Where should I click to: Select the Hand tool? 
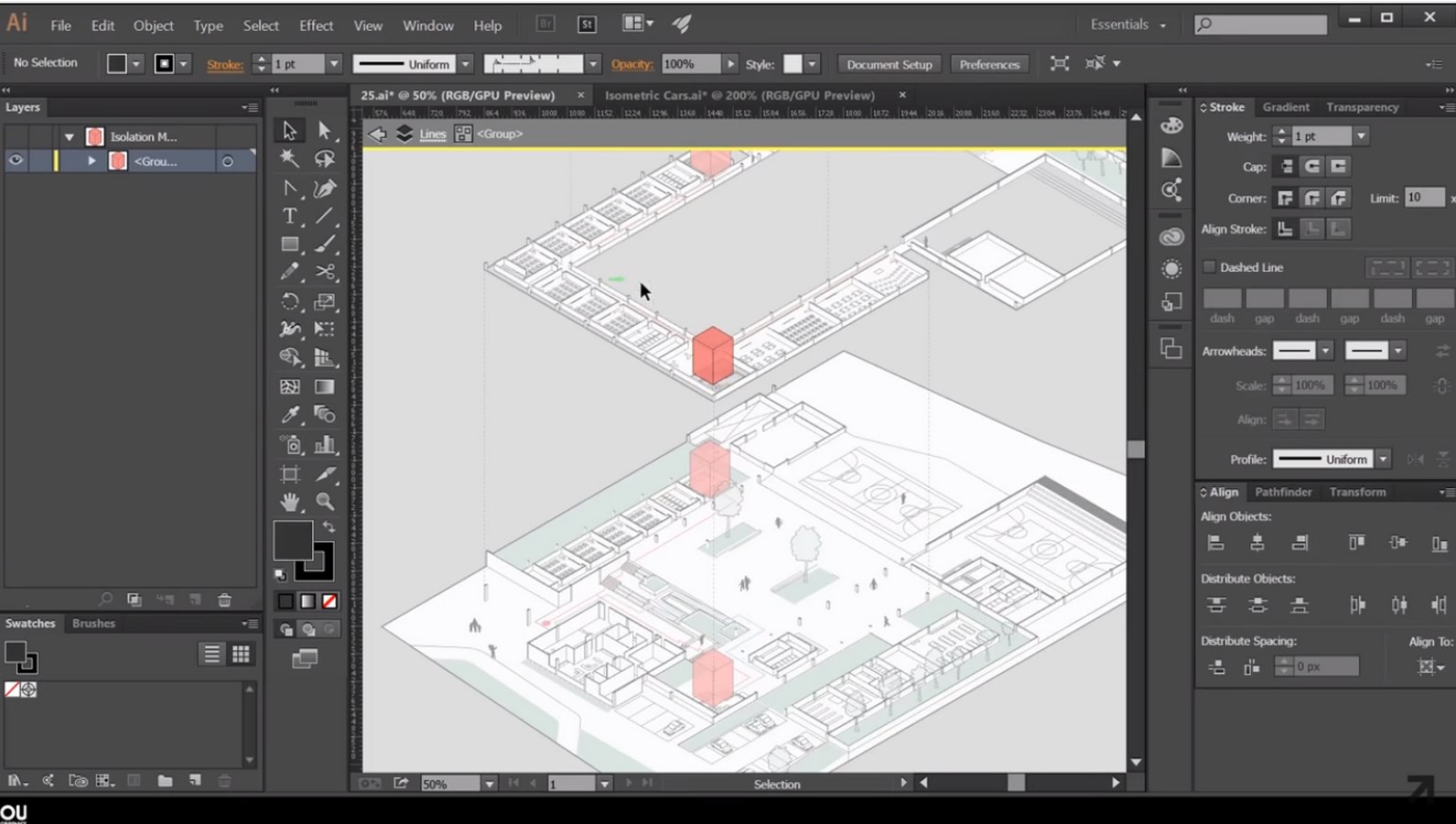[289, 501]
